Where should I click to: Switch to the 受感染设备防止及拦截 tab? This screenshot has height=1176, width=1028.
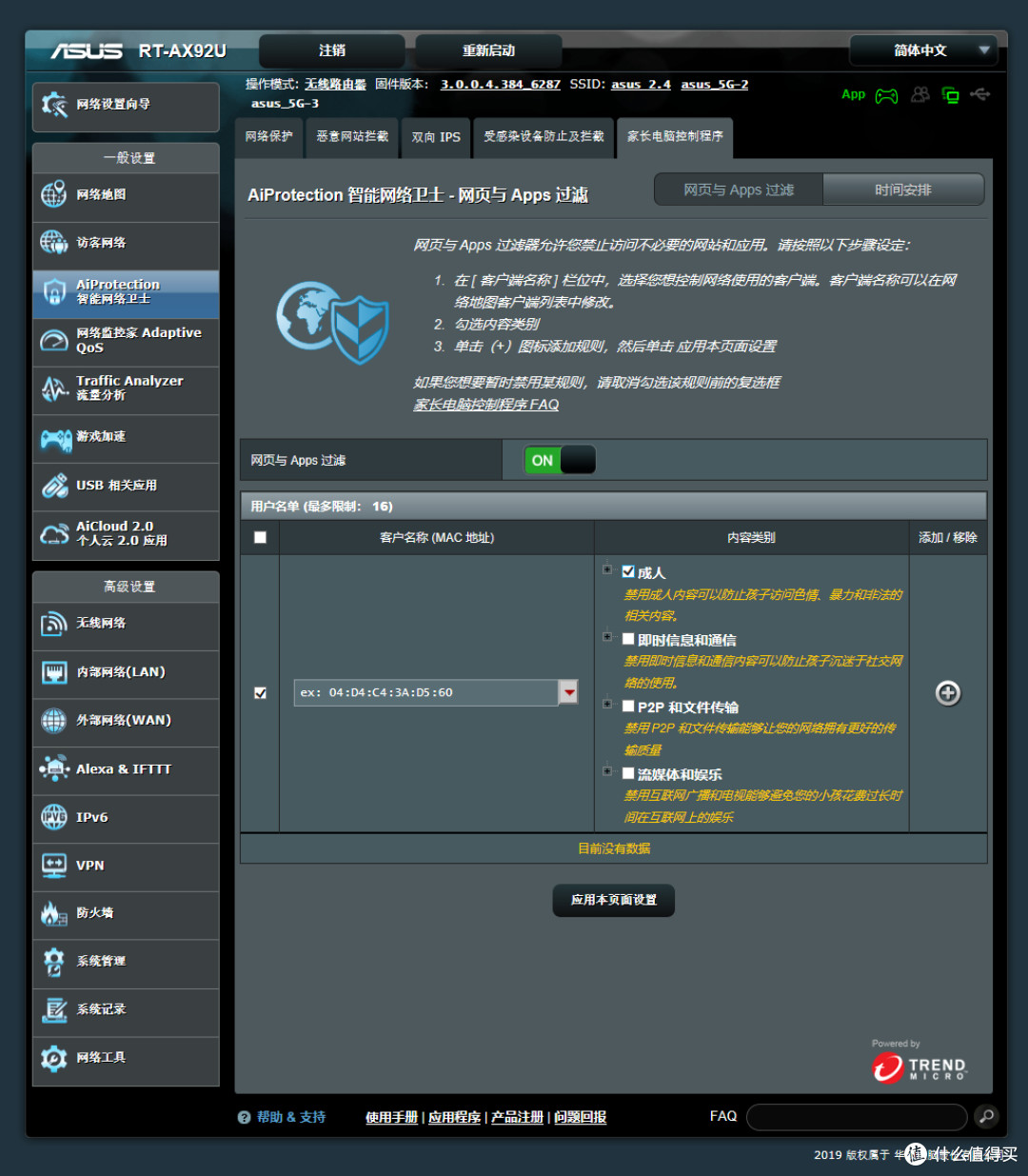544,137
